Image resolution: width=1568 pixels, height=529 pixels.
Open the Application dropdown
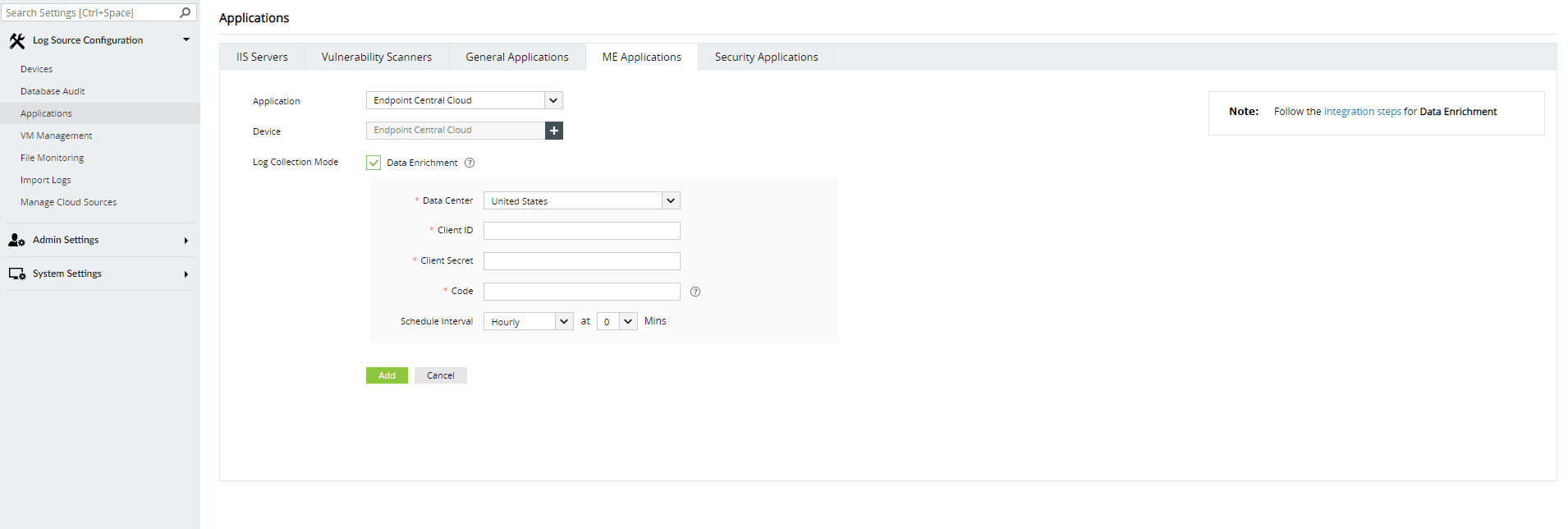464,100
